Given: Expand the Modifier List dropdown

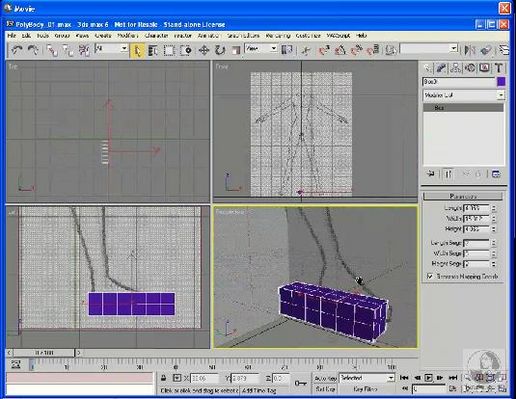Looking at the screenshot, I should pos(501,95).
